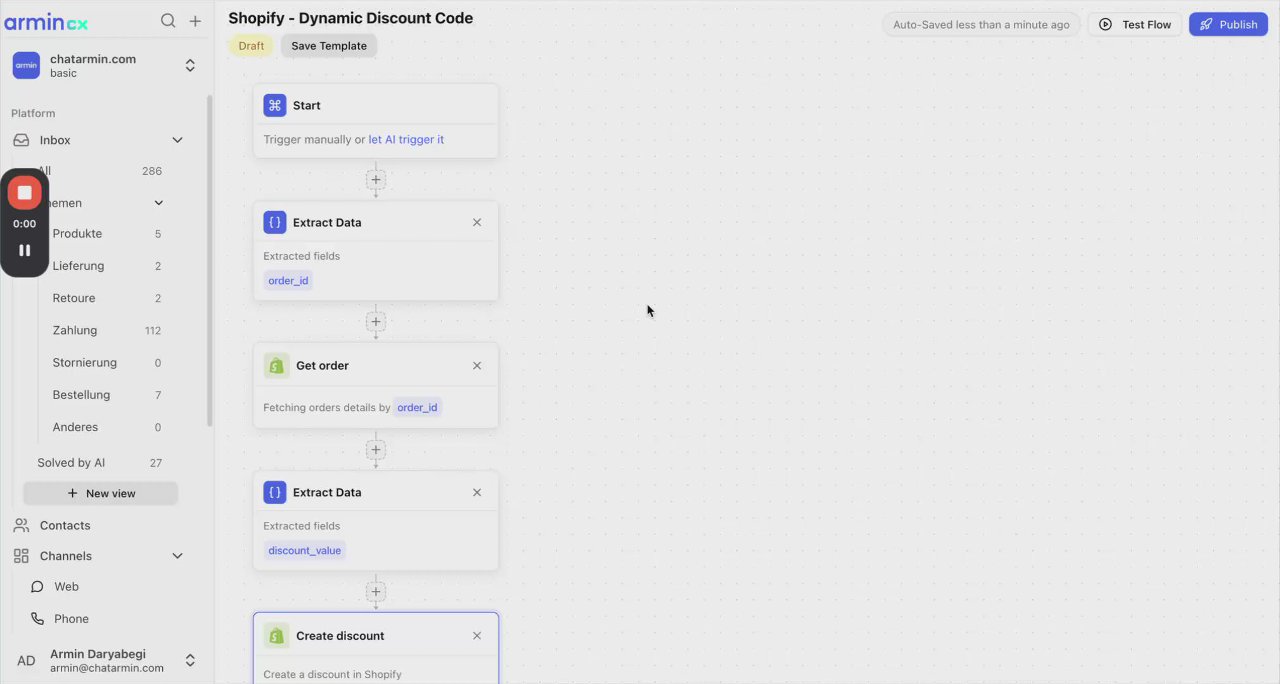Click the 'let AI trigger it' link
The width and height of the screenshot is (1280, 684).
pos(406,140)
